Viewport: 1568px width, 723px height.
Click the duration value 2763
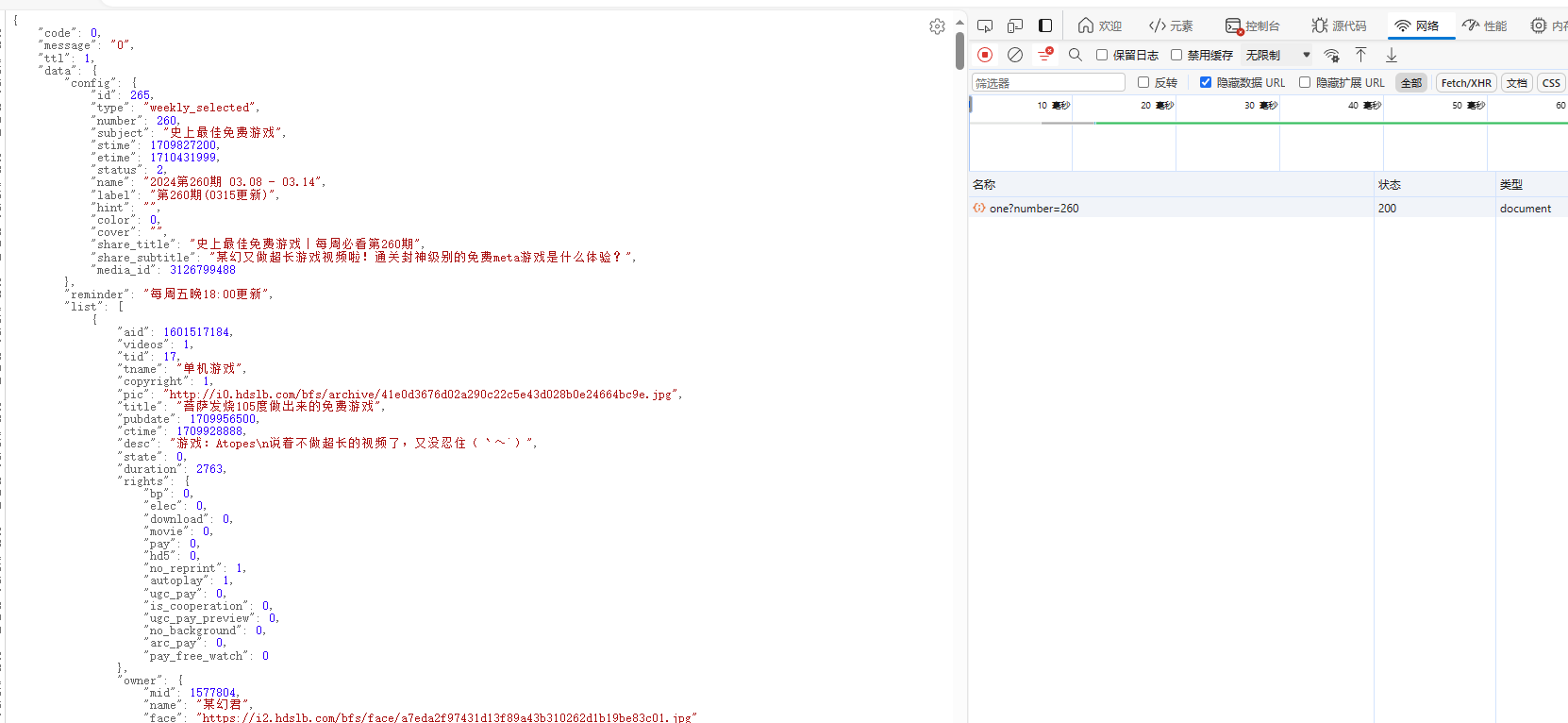point(209,468)
